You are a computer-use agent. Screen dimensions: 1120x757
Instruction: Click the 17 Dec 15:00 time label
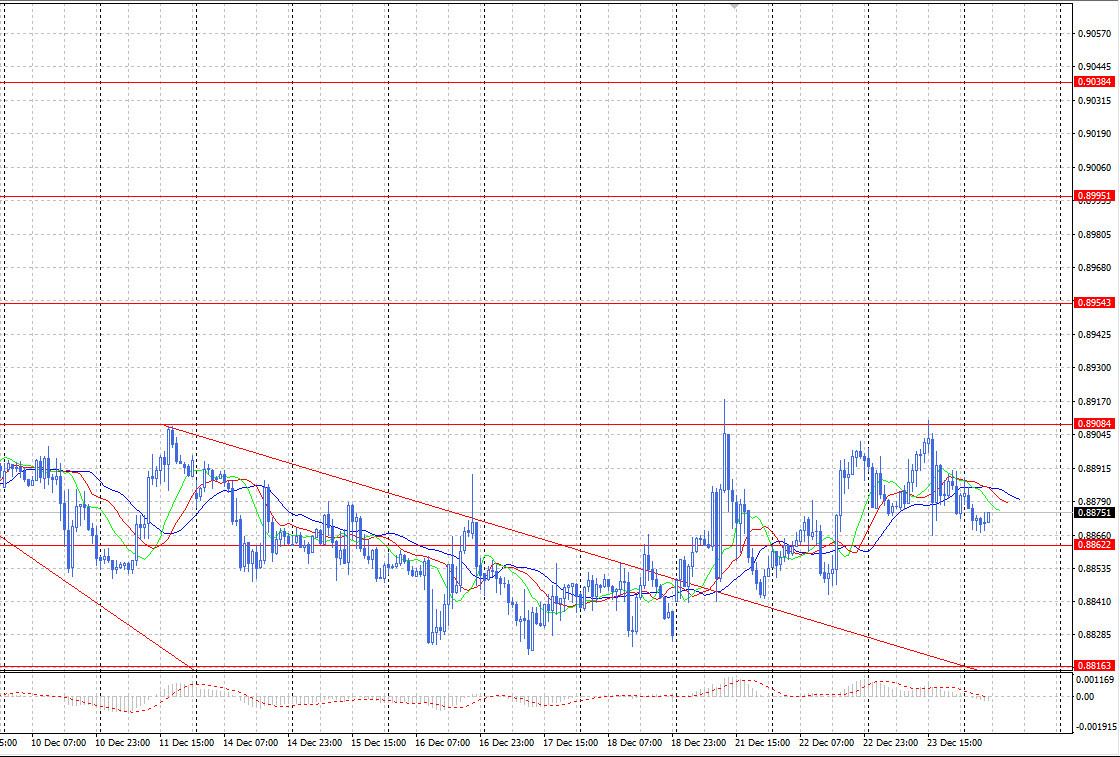(x=571, y=743)
